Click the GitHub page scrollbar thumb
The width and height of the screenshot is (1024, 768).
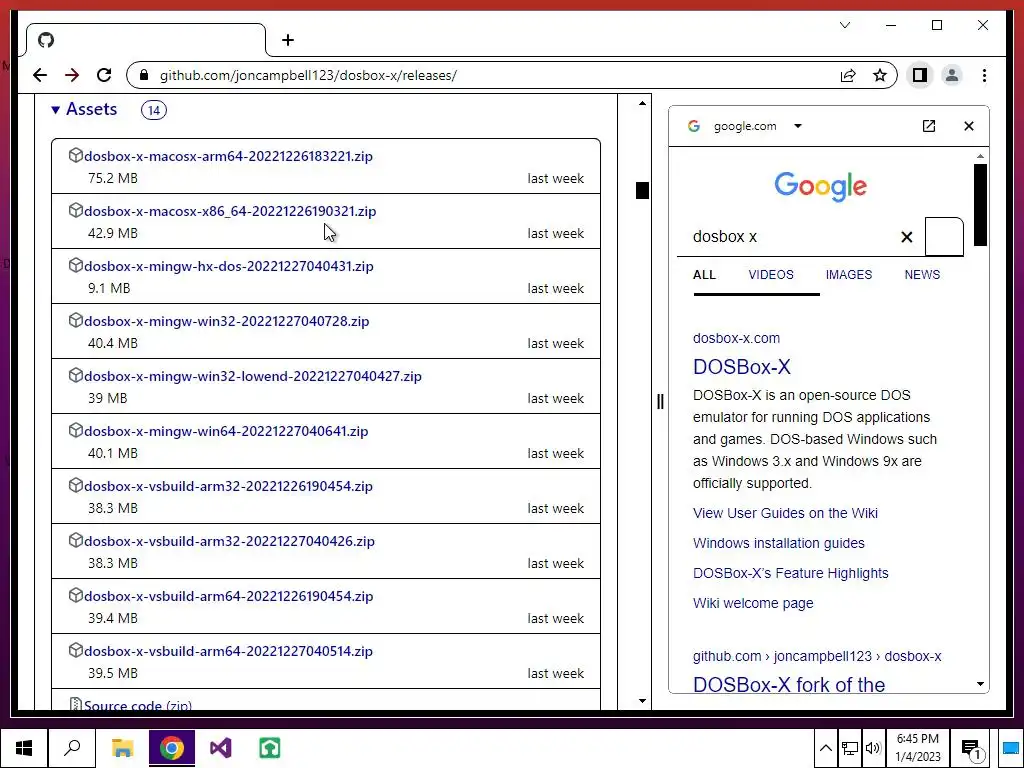tap(642, 190)
